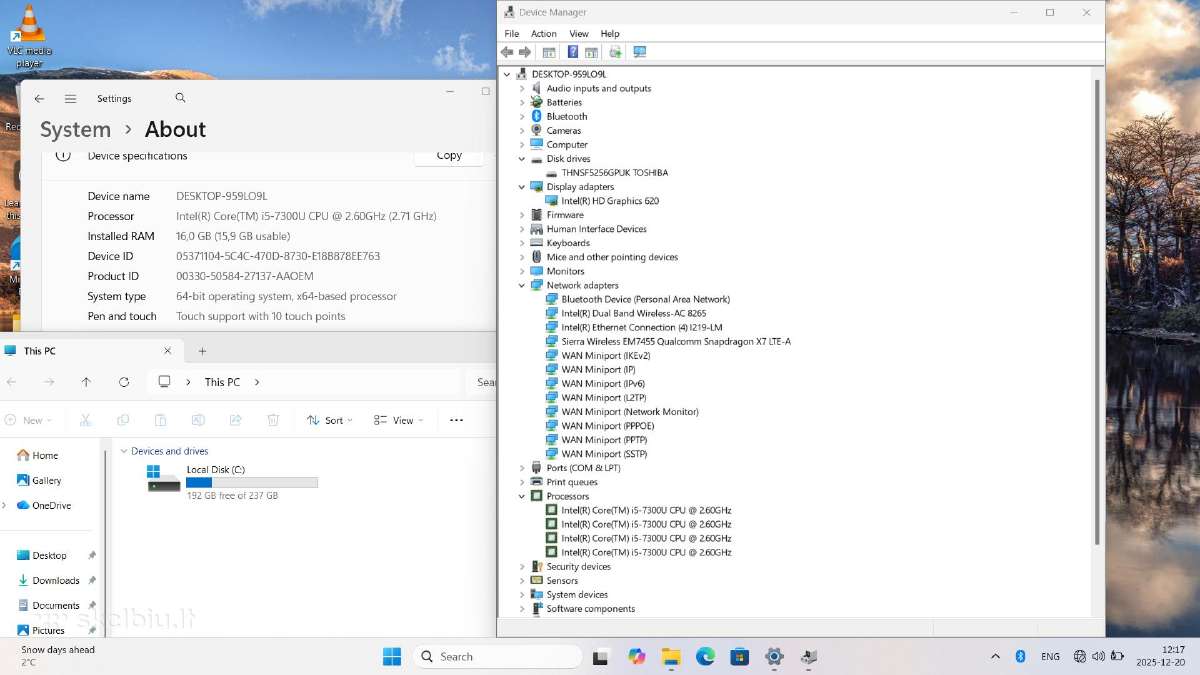This screenshot has height=675, width=1200.
Task: Click the Monitors category label
Action: (565, 271)
